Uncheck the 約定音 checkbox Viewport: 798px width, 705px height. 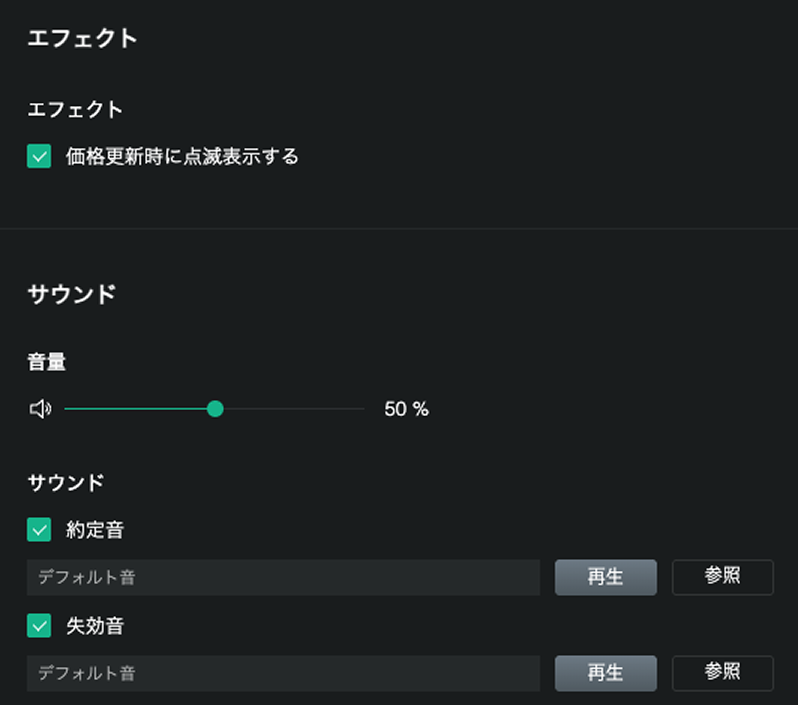(x=39, y=530)
